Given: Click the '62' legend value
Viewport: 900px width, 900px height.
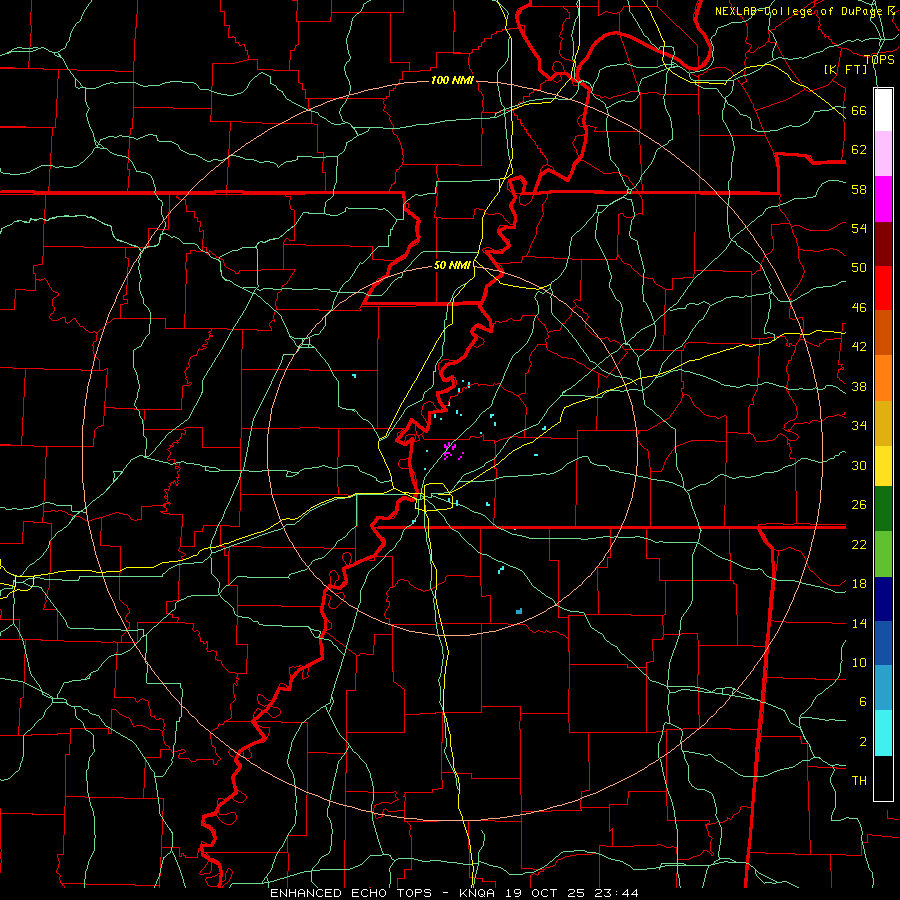Looking at the screenshot, I should (859, 149).
